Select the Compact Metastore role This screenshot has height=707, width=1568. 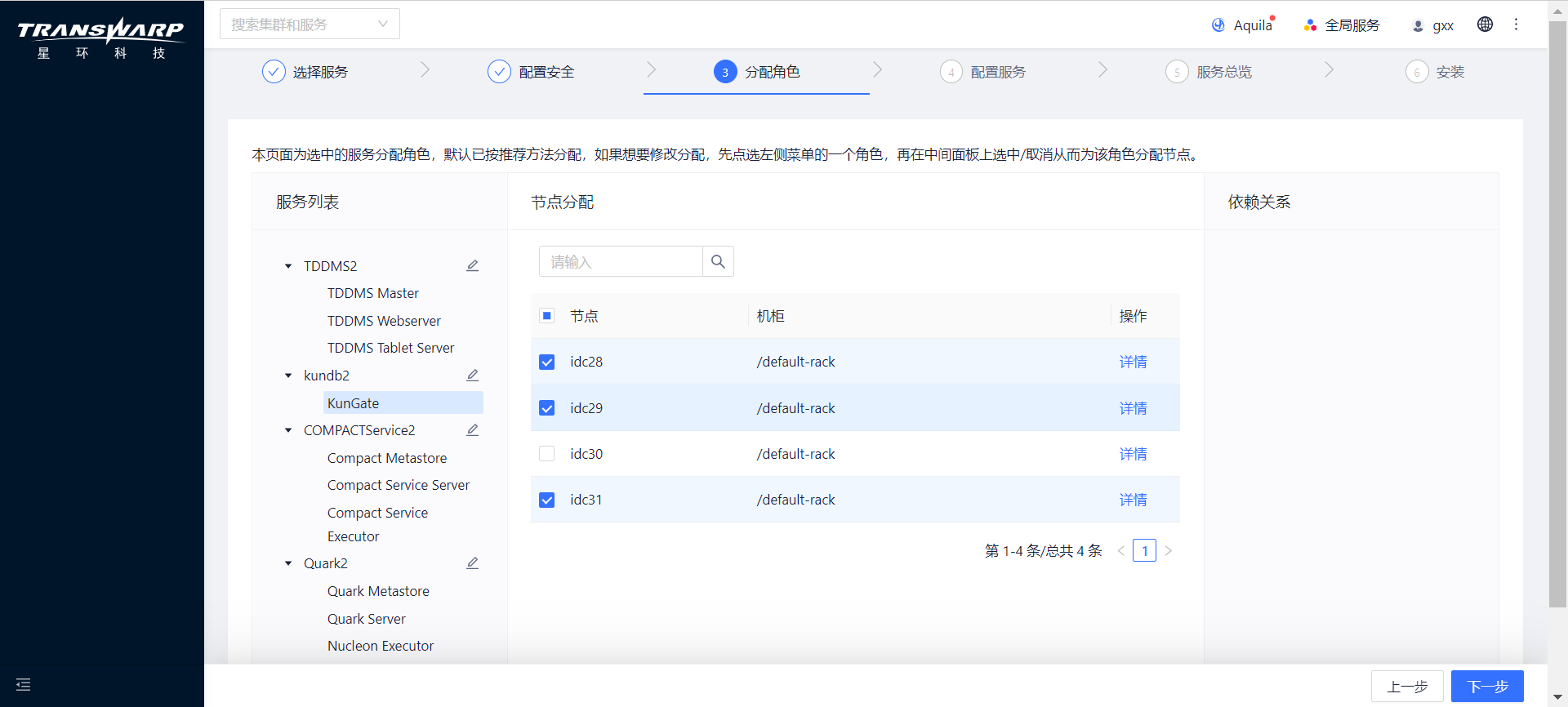387,458
